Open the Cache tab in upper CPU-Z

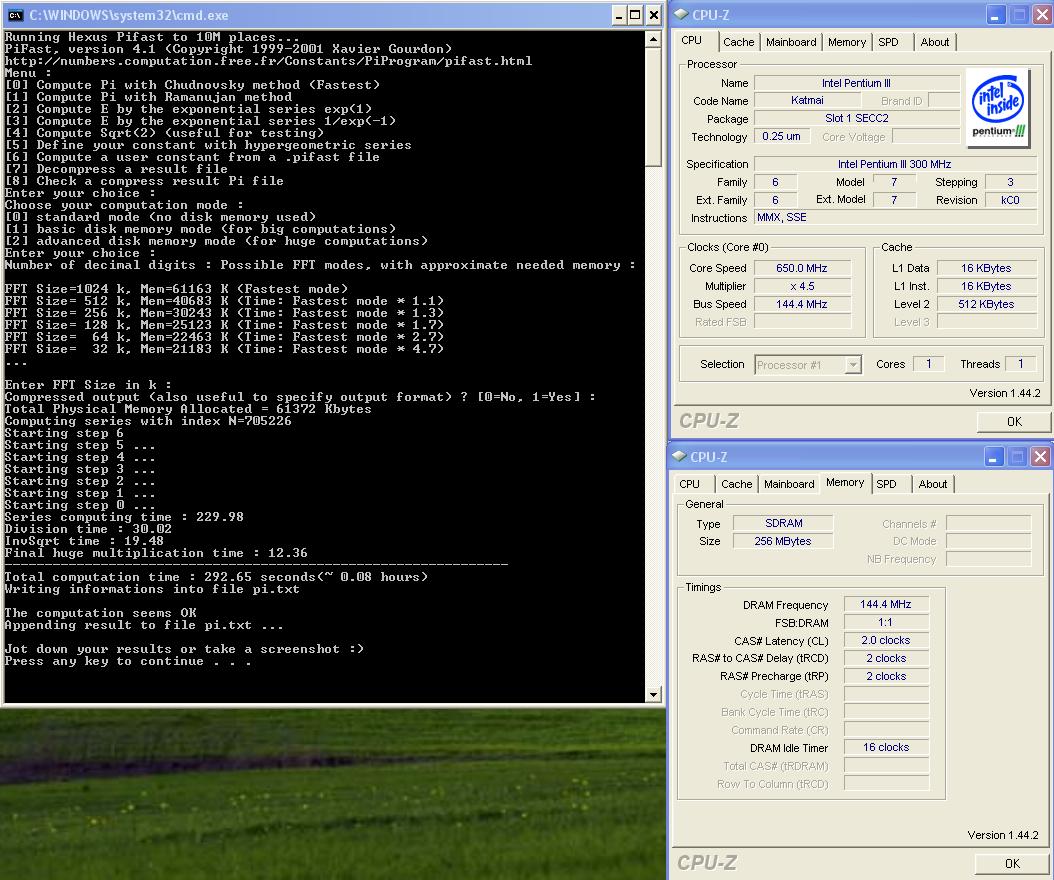pyautogui.click(x=738, y=42)
